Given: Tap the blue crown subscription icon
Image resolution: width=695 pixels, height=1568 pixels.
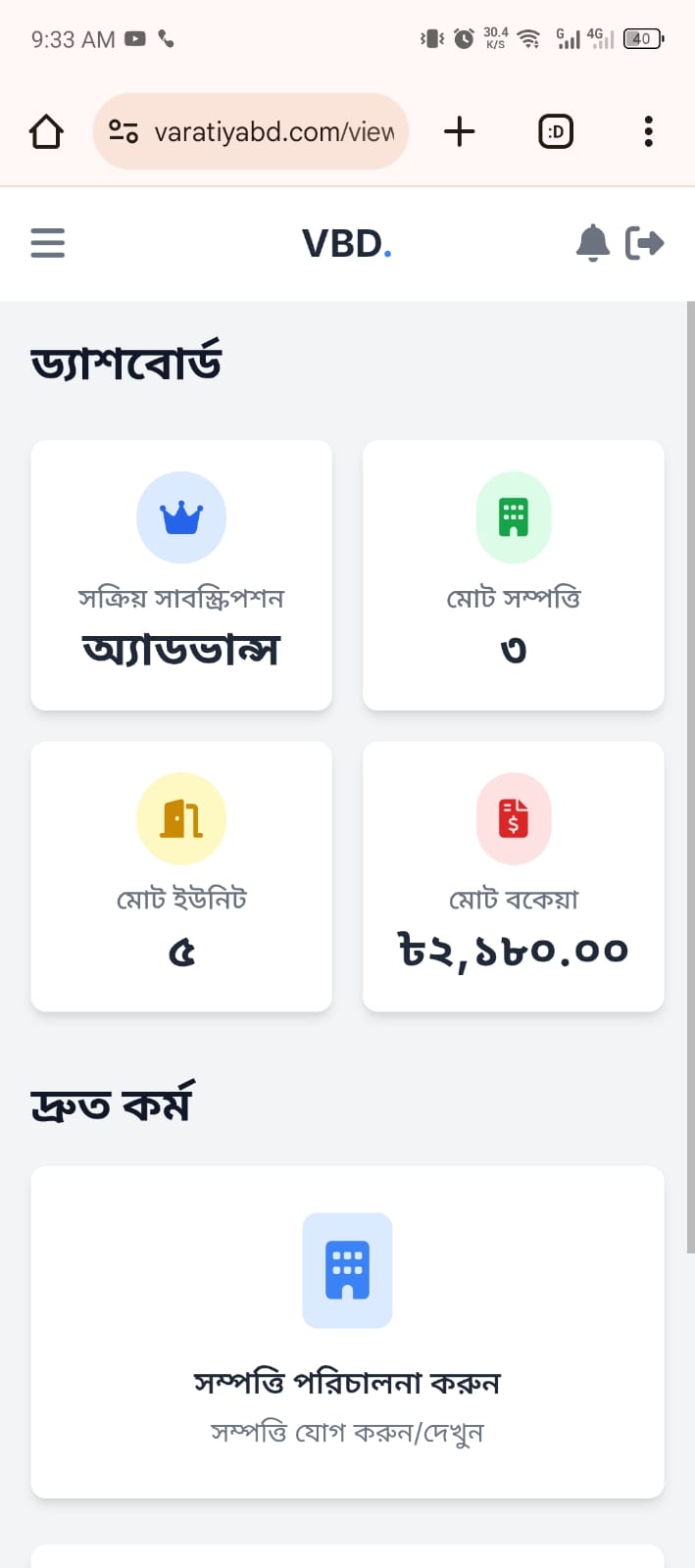Looking at the screenshot, I should 181,517.
